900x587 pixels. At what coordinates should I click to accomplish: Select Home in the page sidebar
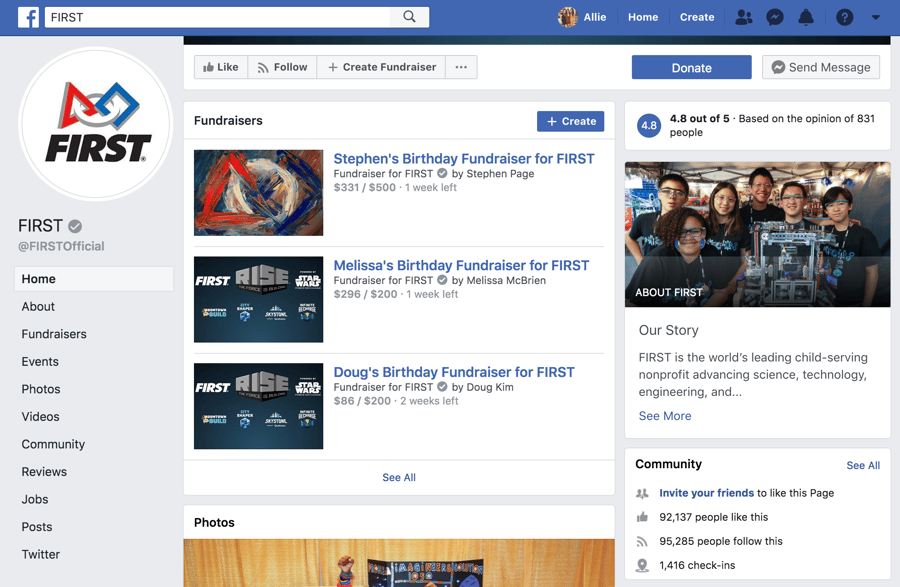pos(94,279)
